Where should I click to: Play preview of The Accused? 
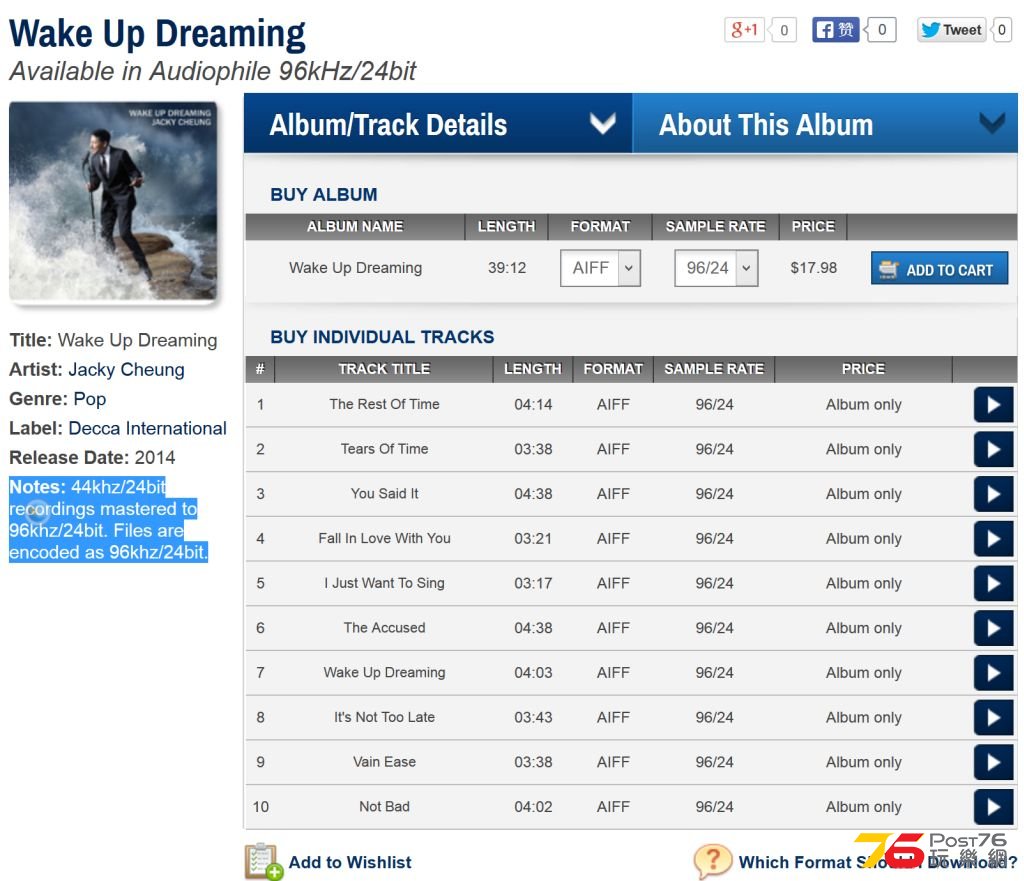[993, 628]
